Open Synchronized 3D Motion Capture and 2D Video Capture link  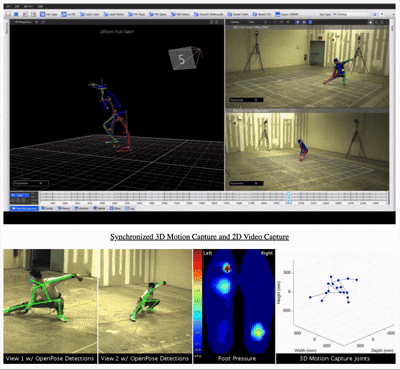click(x=199, y=237)
